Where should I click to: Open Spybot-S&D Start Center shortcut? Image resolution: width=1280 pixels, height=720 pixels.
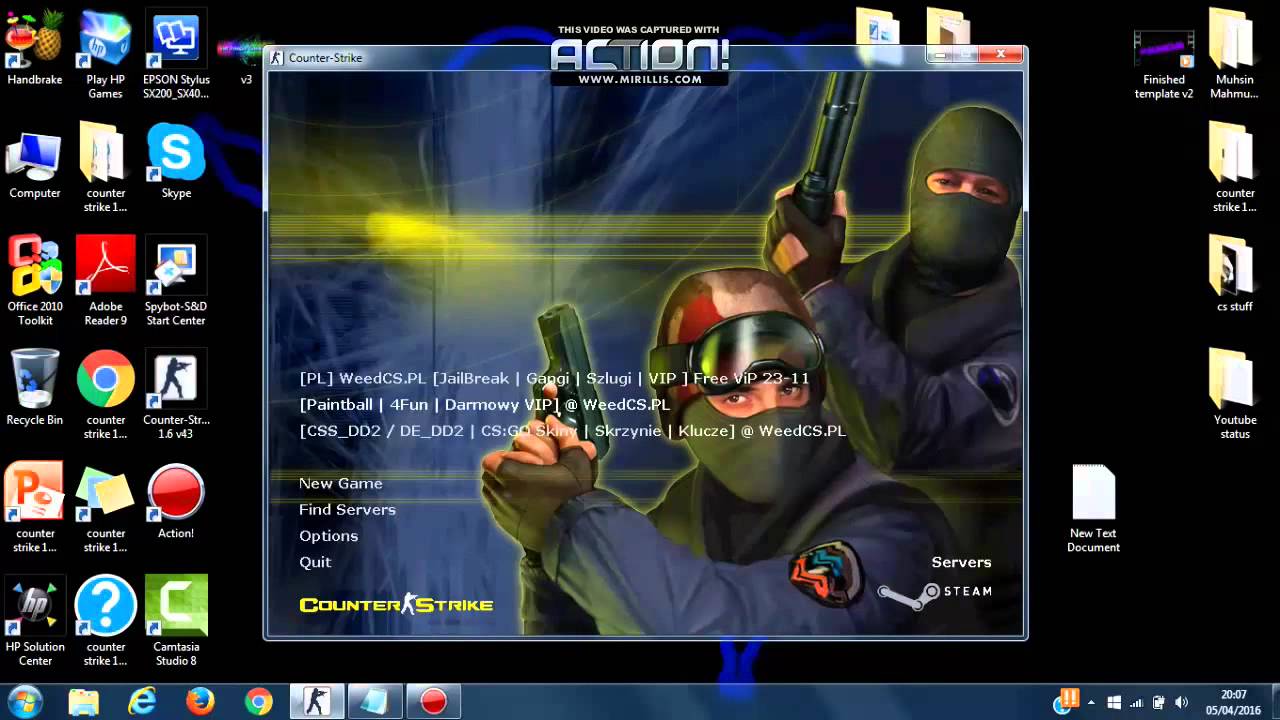coord(176,281)
